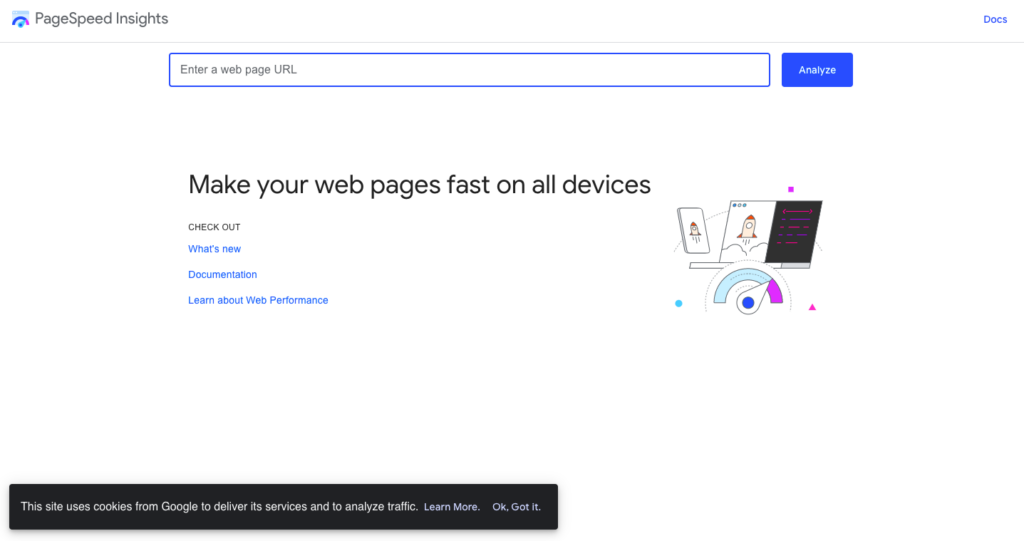
Task: Click the phone rocket illustration
Action: point(694,230)
